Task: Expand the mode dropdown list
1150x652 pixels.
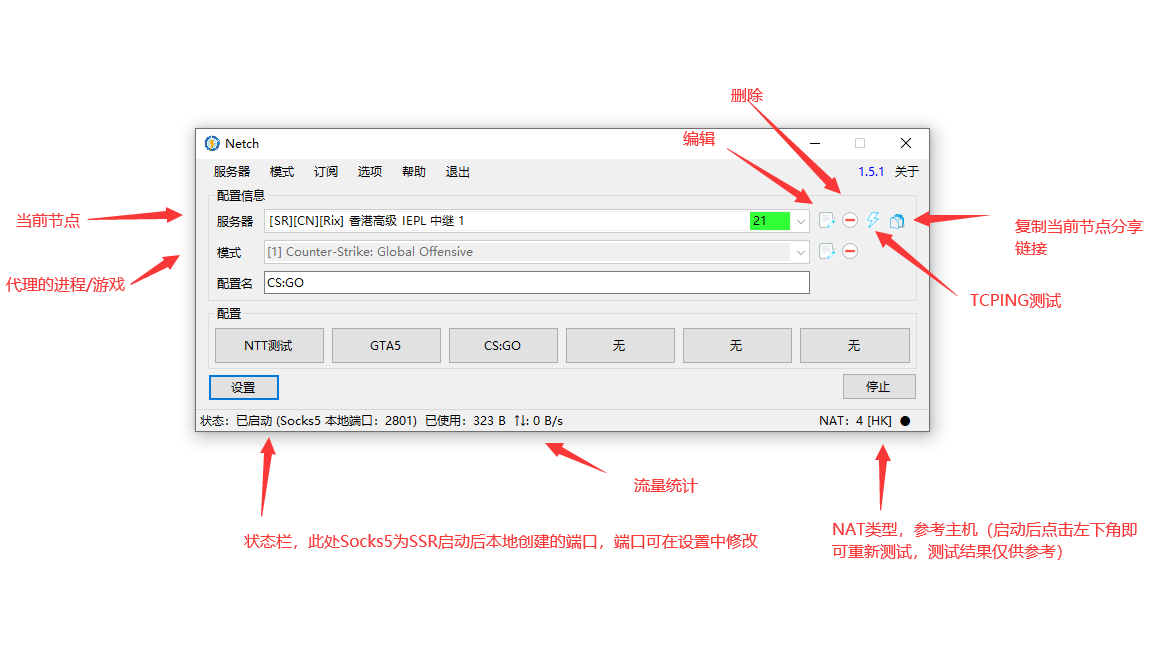Action: (x=800, y=252)
